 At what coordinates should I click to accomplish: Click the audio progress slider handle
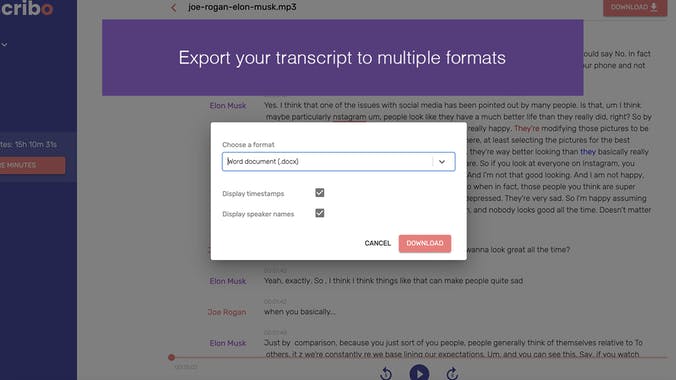pyautogui.click(x=172, y=357)
